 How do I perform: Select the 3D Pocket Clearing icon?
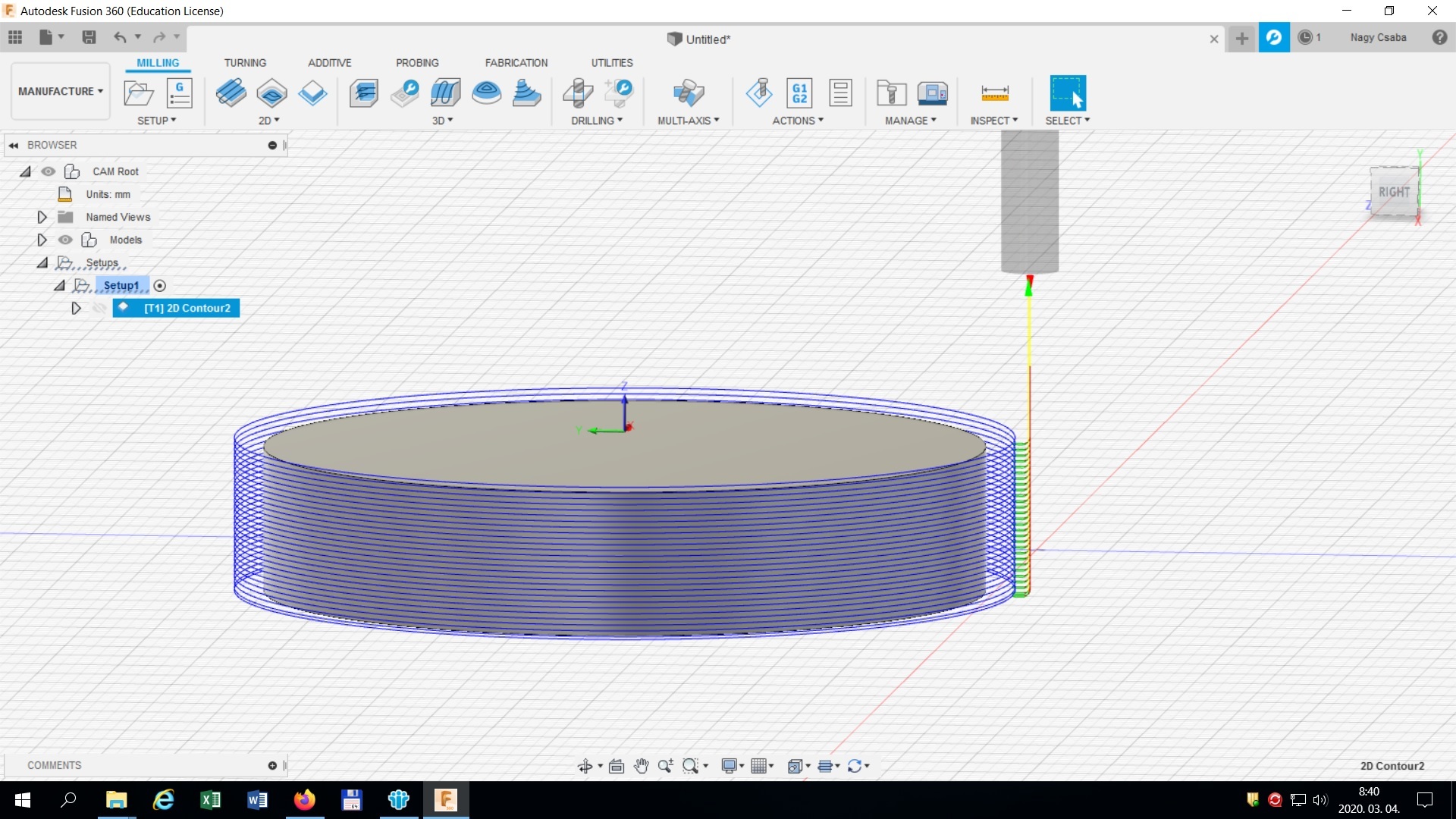[405, 93]
